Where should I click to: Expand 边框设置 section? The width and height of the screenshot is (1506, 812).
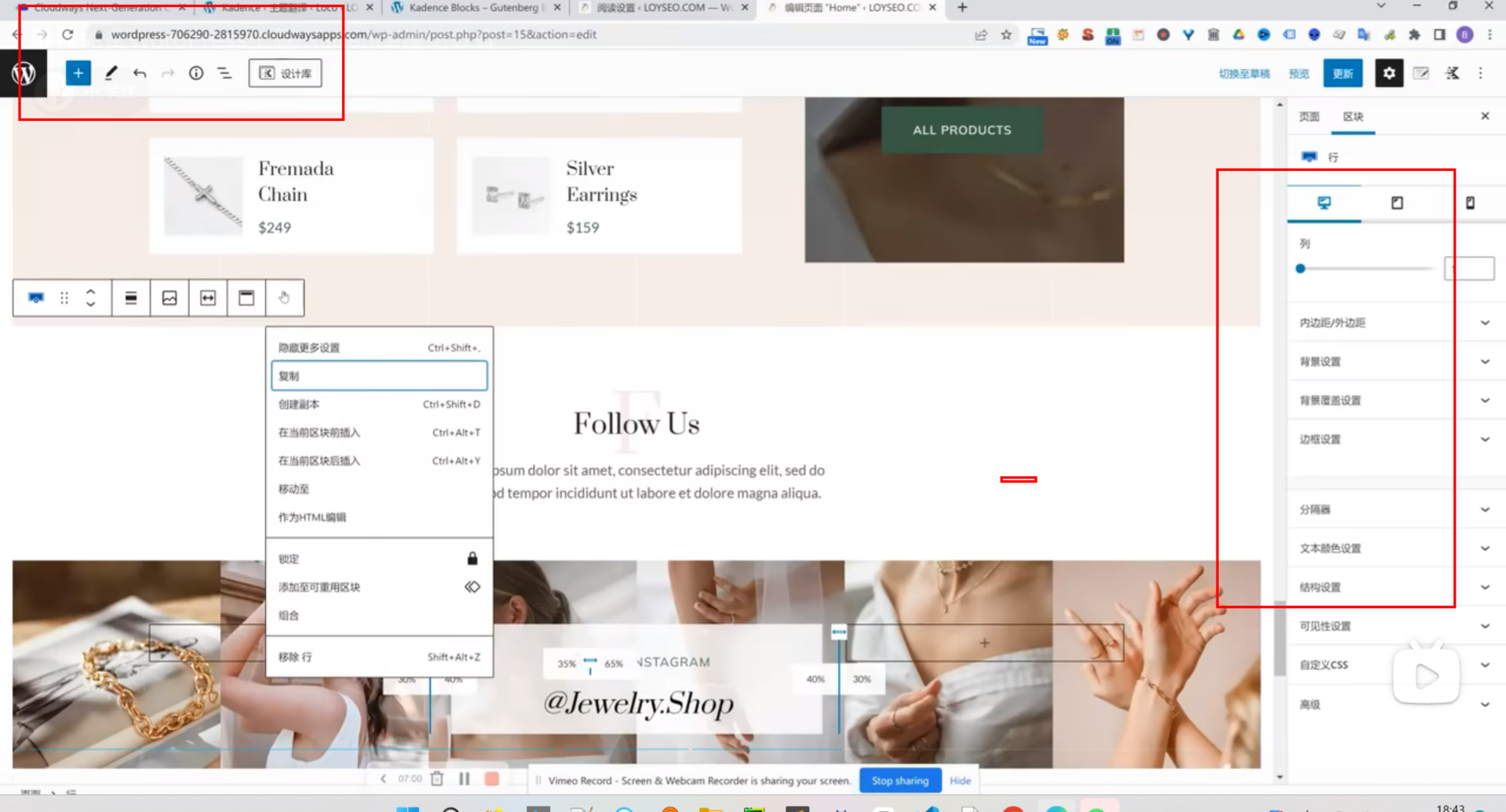pyautogui.click(x=1395, y=439)
